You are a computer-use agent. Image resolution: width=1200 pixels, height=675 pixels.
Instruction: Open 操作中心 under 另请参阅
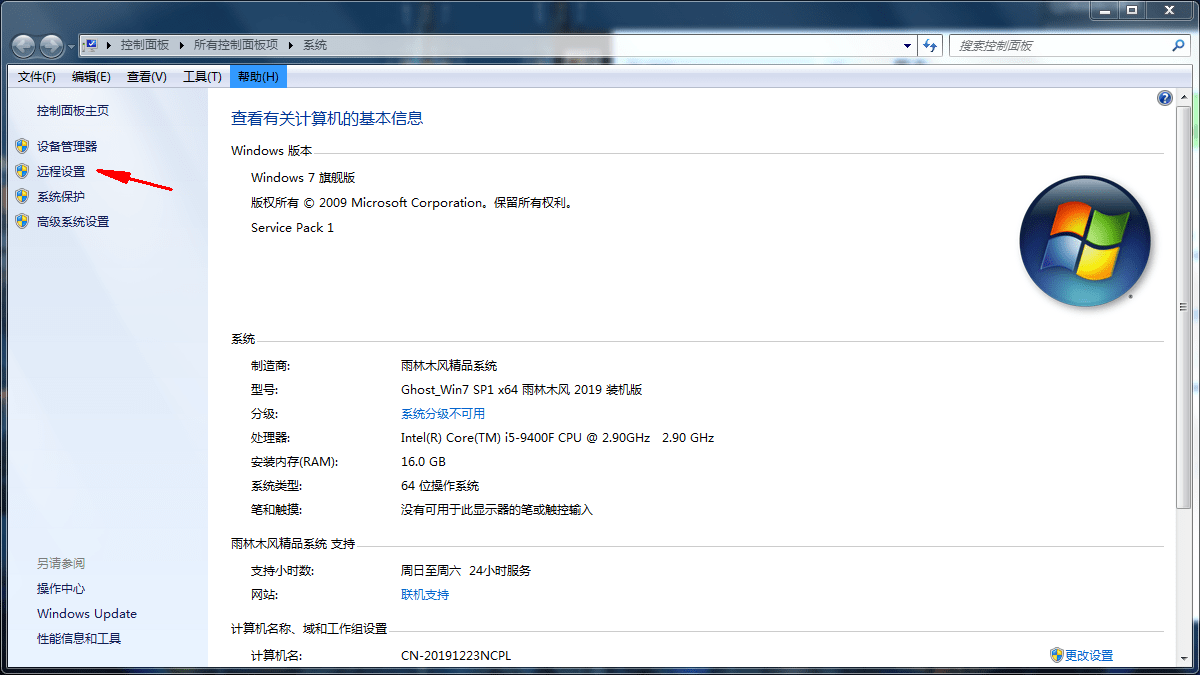coord(61,589)
